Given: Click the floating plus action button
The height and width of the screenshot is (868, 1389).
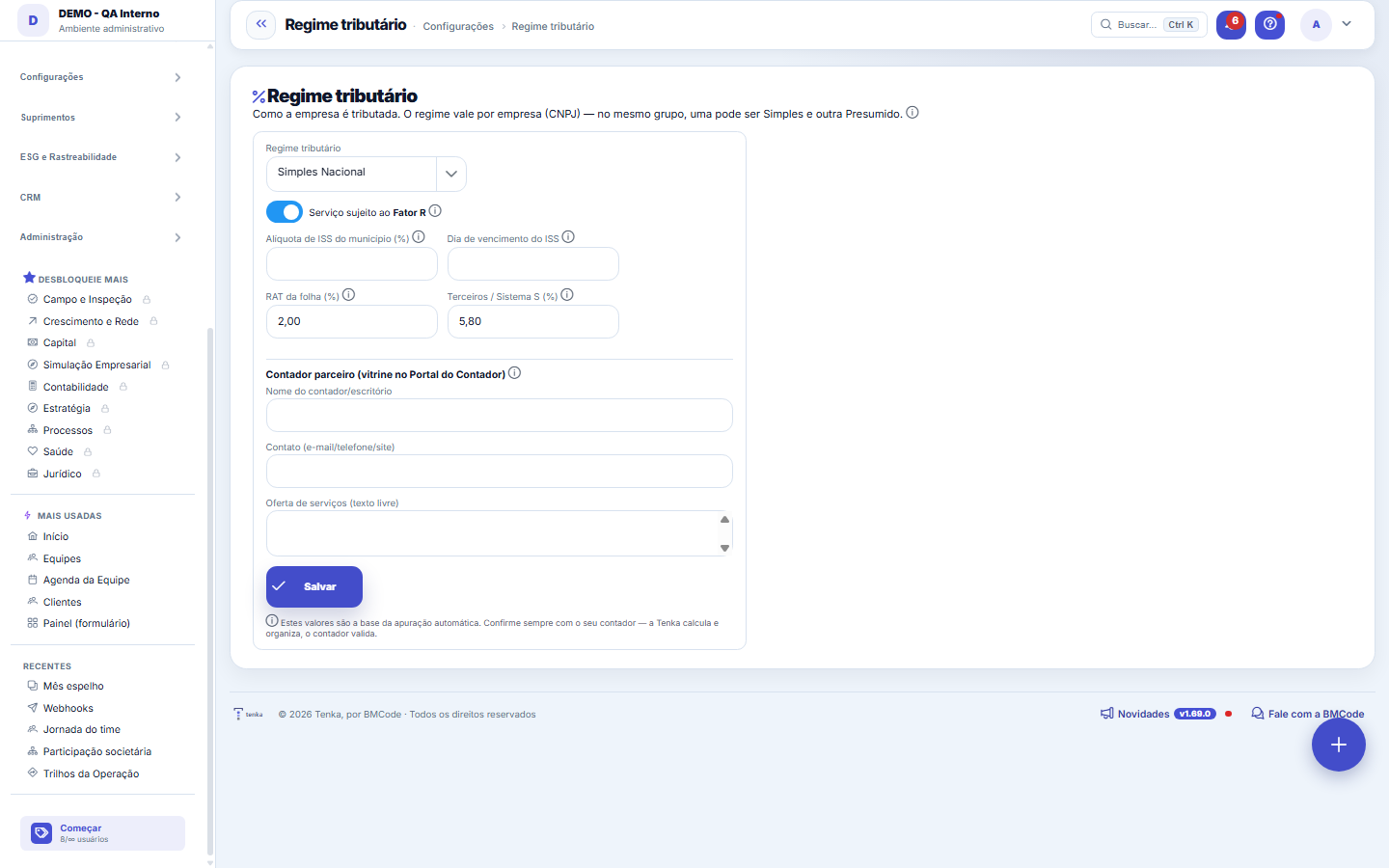Looking at the screenshot, I should 1338,745.
